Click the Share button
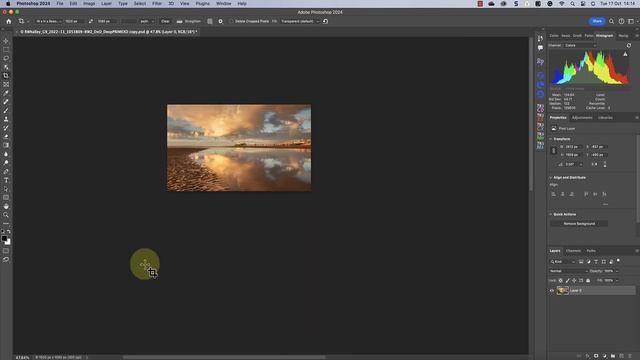 pyautogui.click(x=597, y=21)
